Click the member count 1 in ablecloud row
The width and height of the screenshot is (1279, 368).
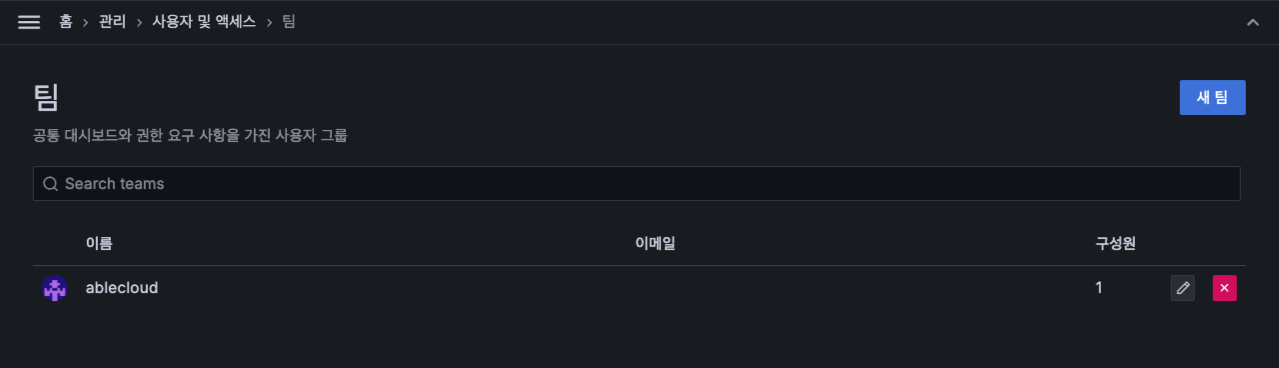click(x=1099, y=288)
